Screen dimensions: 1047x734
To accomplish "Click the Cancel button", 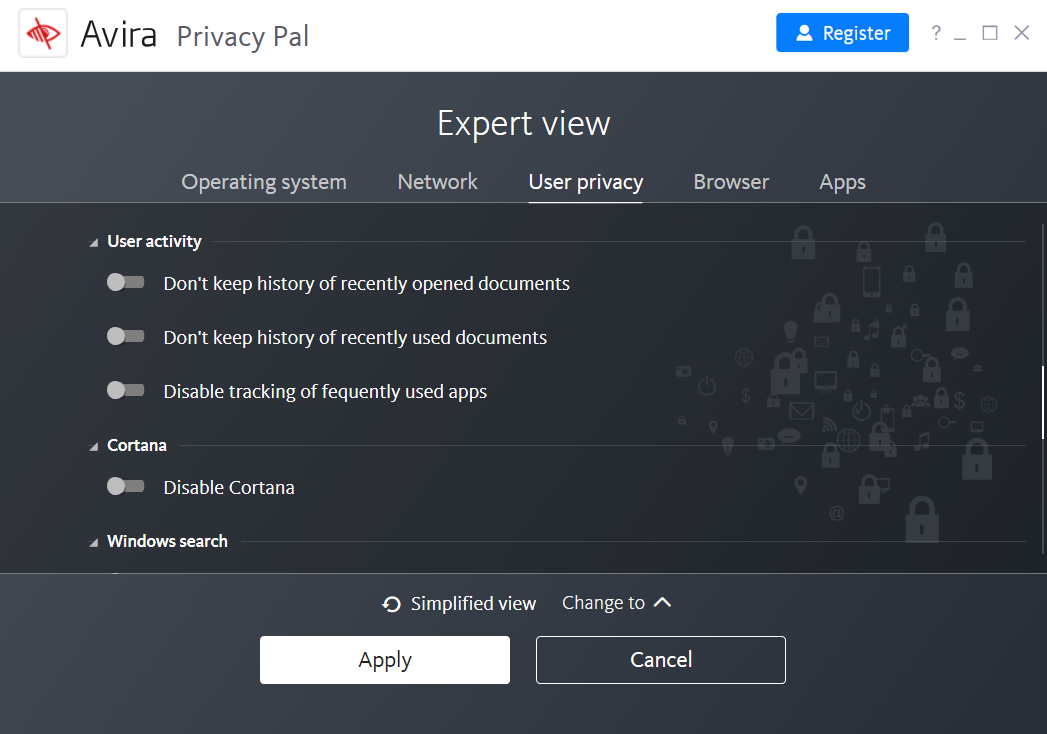I will [660, 659].
